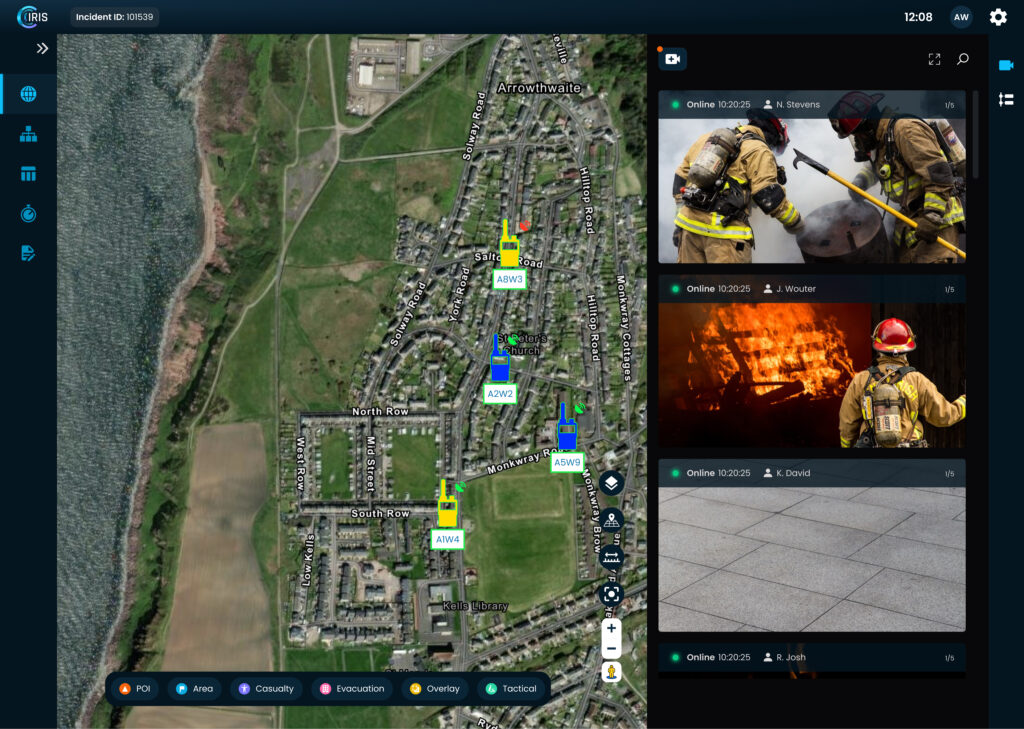The height and width of the screenshot is (729, 1024).
Task: Click the map layers icon
Action: pyautogui.click(x=611, y=483)
